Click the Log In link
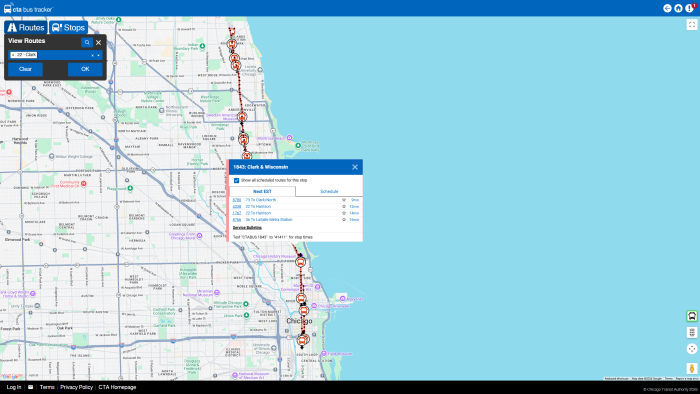This screenshot has width=700, height=394. [14, 387]
